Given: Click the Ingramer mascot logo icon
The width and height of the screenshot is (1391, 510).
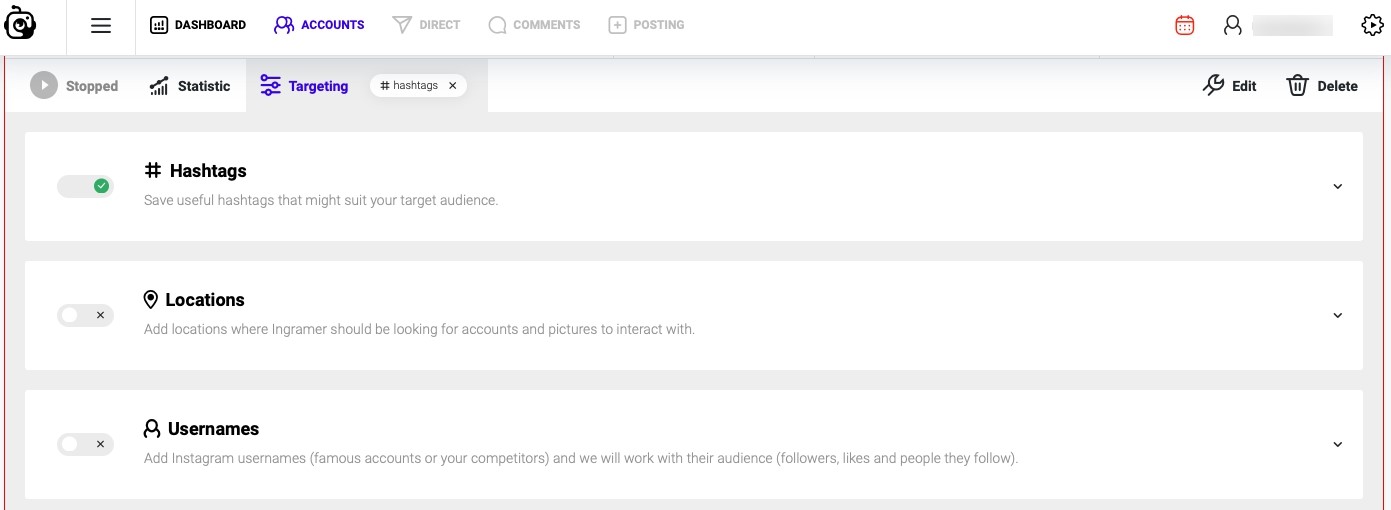Looking at the screenshot, I should click(21, 23).
